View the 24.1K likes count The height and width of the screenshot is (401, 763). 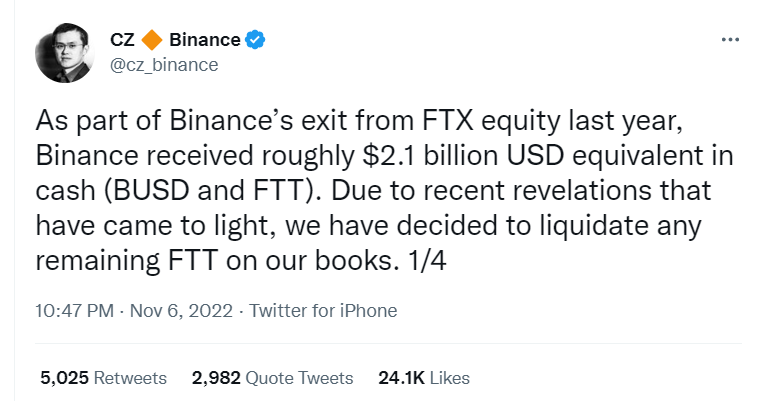pyautogui.click(x=401, y=378)
